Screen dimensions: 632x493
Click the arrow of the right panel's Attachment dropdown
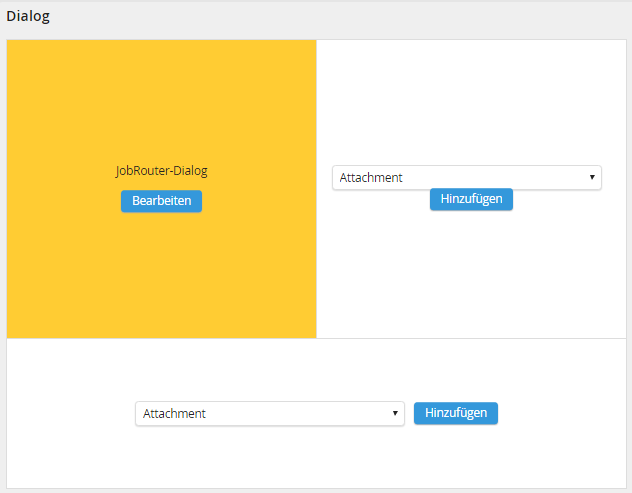[x=592, y=178]
